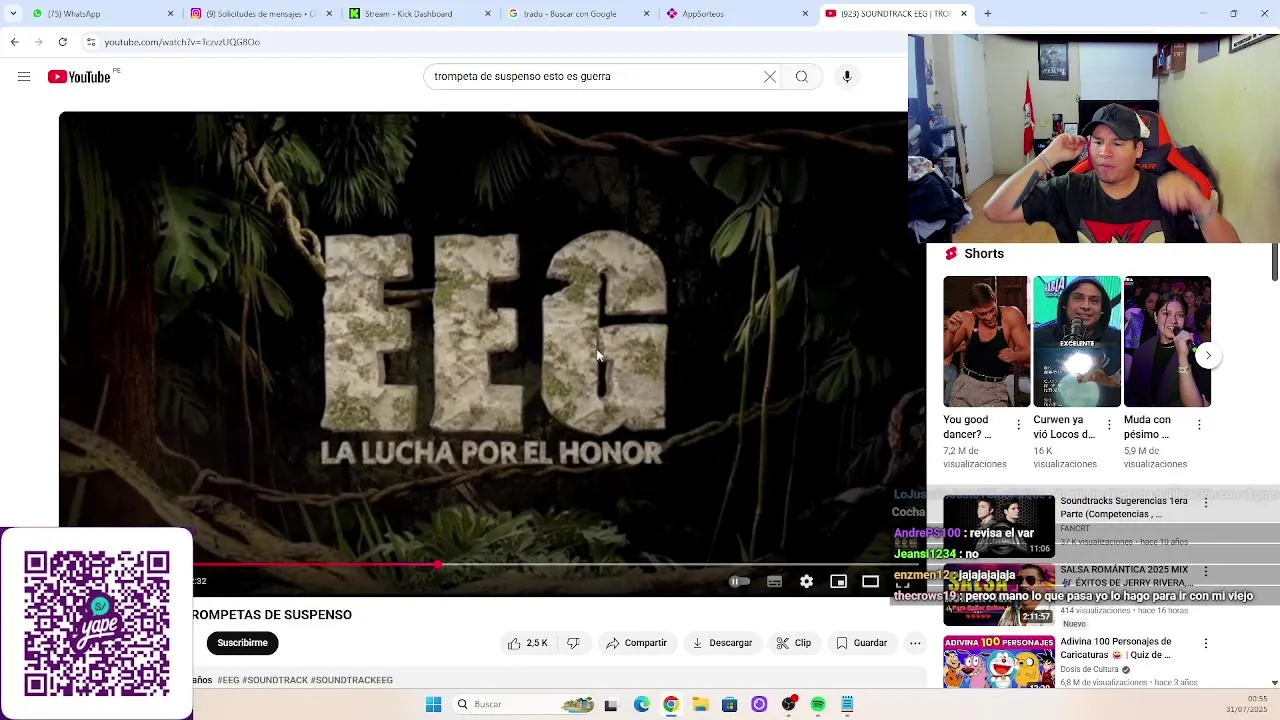Close the WhatsApp tab
The width and height of the screenshot is (1280, 720).
coord(170,14)
